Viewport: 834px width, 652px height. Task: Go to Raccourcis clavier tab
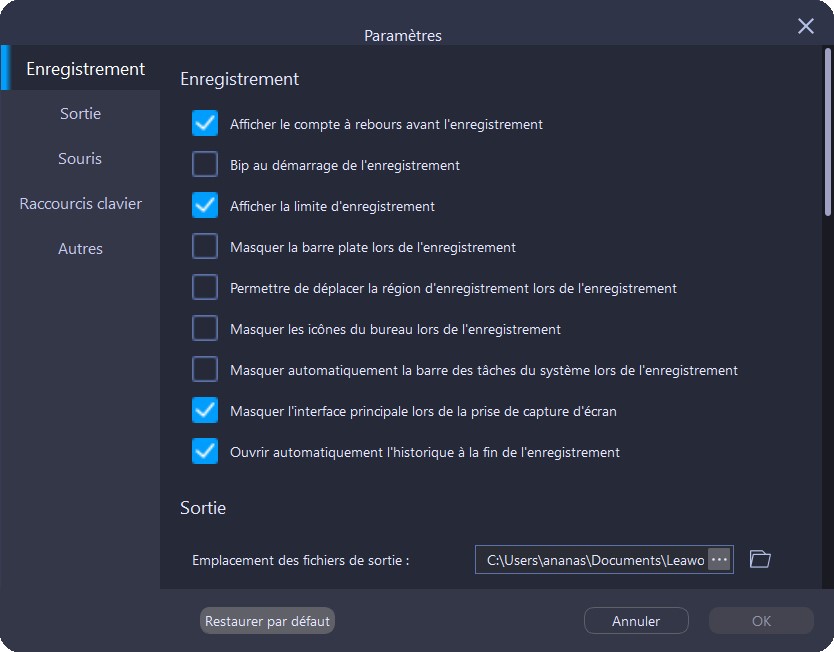80,204
